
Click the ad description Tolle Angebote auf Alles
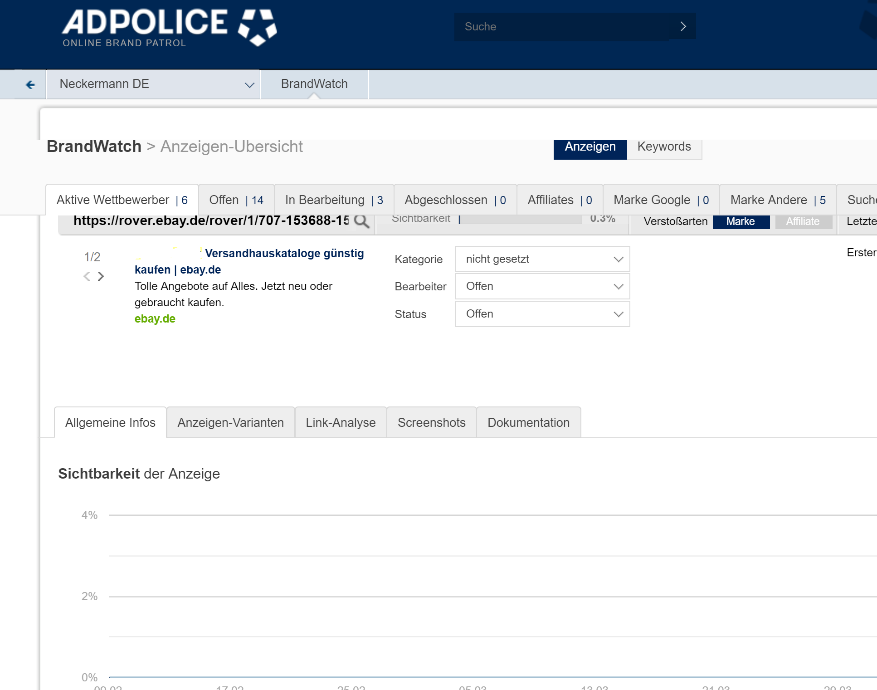click(x=233, y=294)
